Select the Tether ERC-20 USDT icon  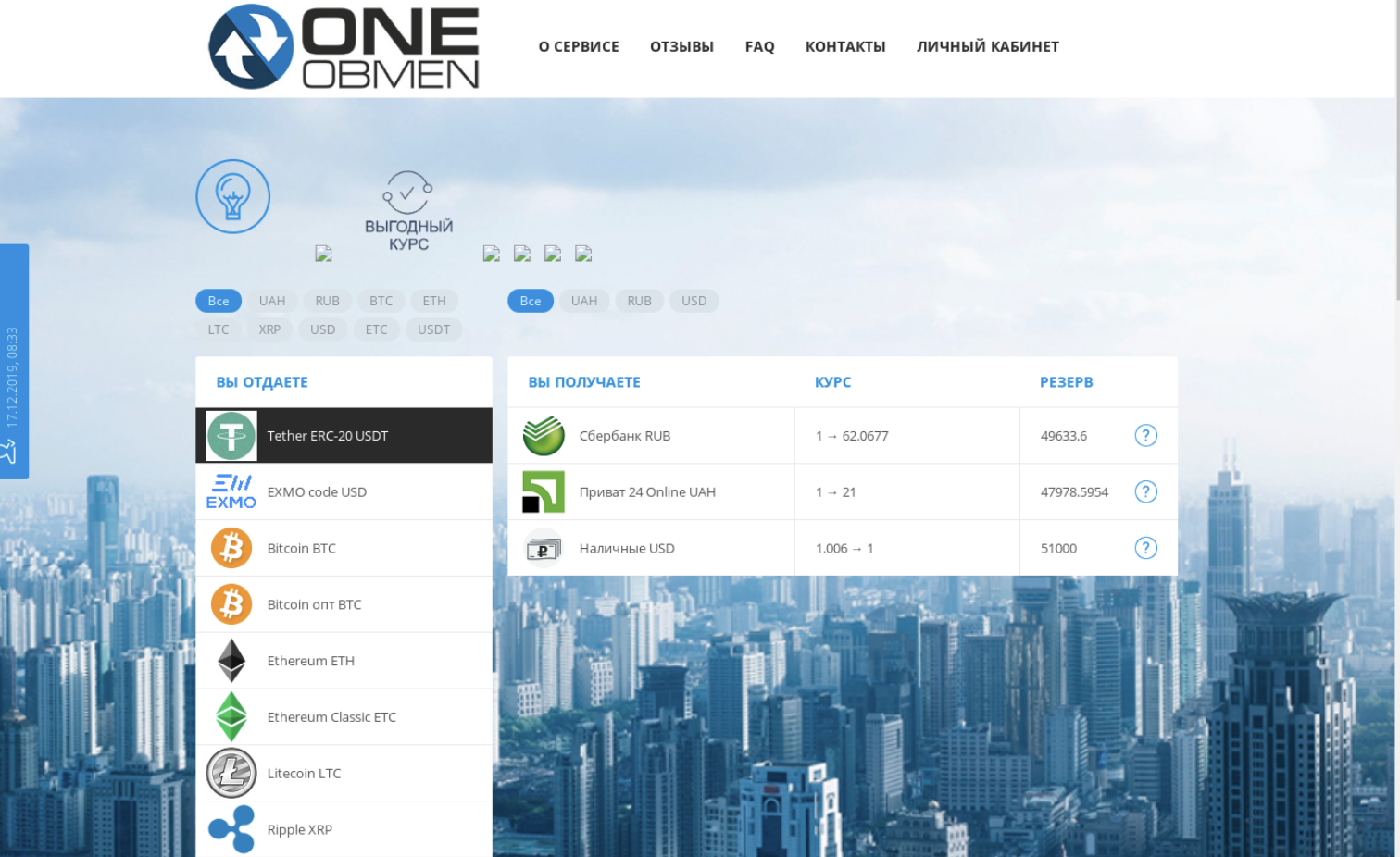[231, 435]
